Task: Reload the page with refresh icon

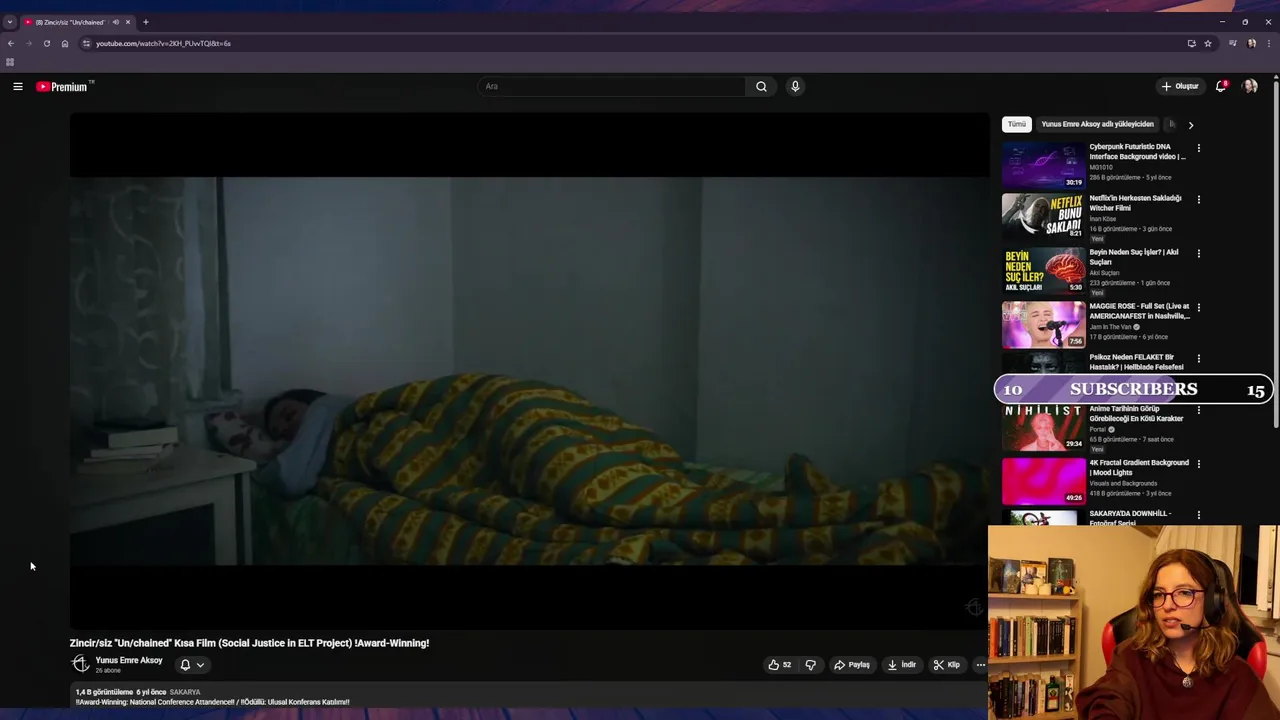Action: pos(46,44)
